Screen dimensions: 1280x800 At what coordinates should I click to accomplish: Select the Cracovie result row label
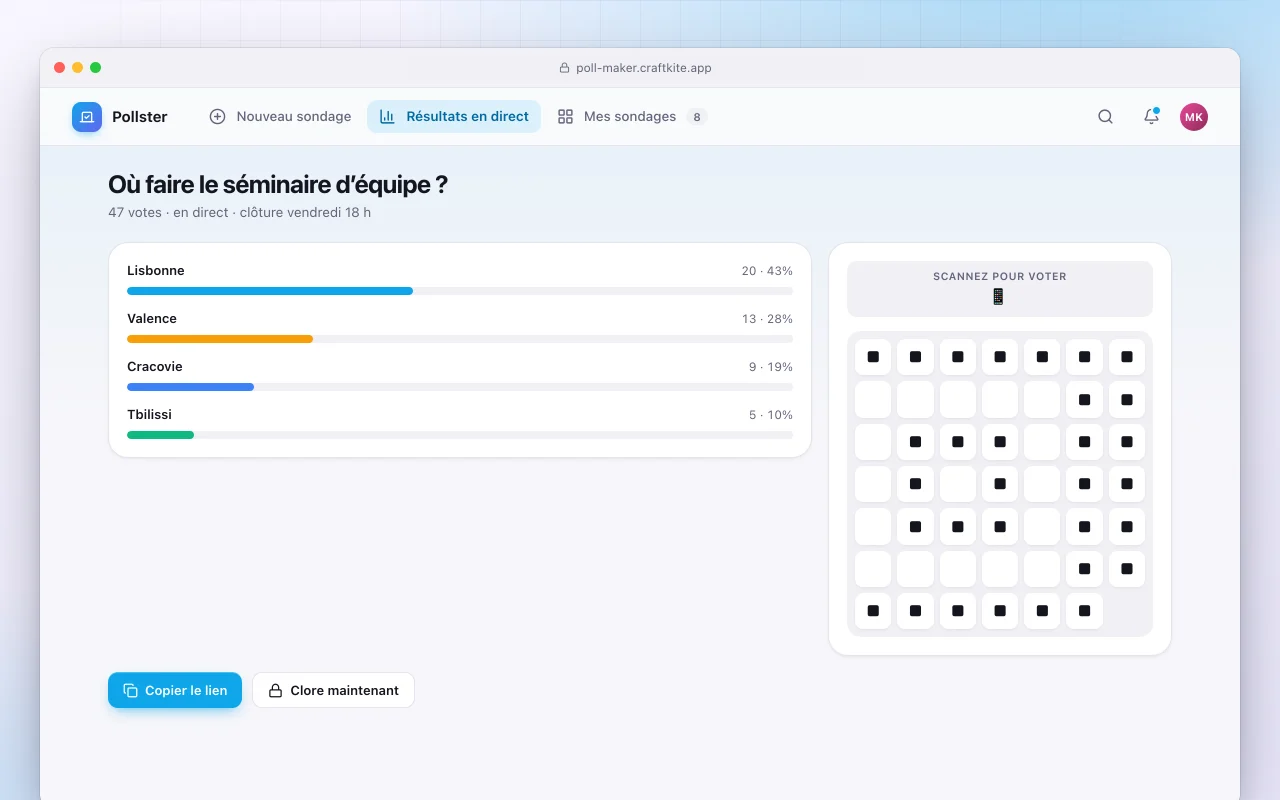(x=155, y=367)
